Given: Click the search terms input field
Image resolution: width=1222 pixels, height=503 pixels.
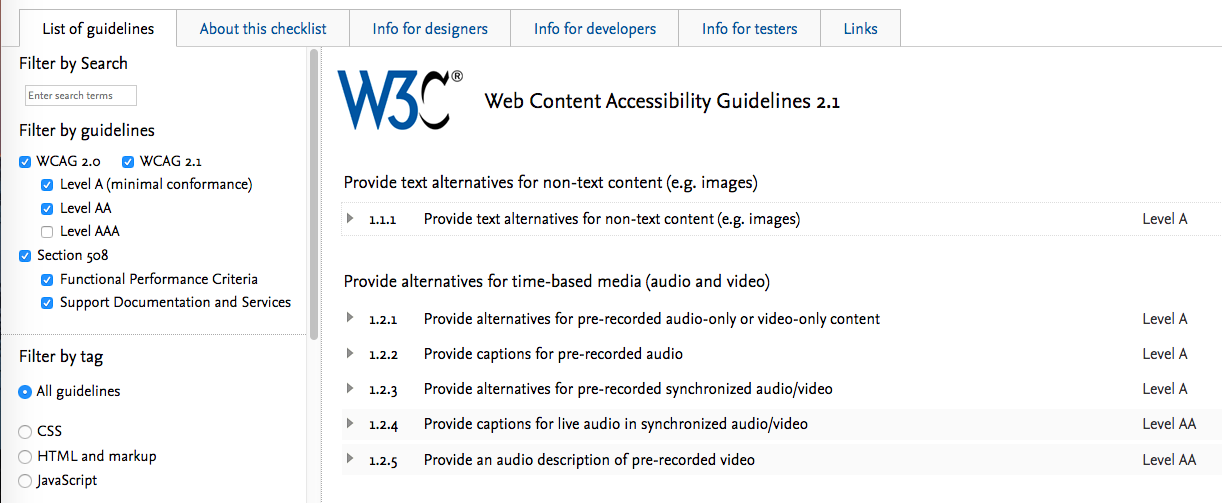Looking at the screenshot, I should (81, 96).
